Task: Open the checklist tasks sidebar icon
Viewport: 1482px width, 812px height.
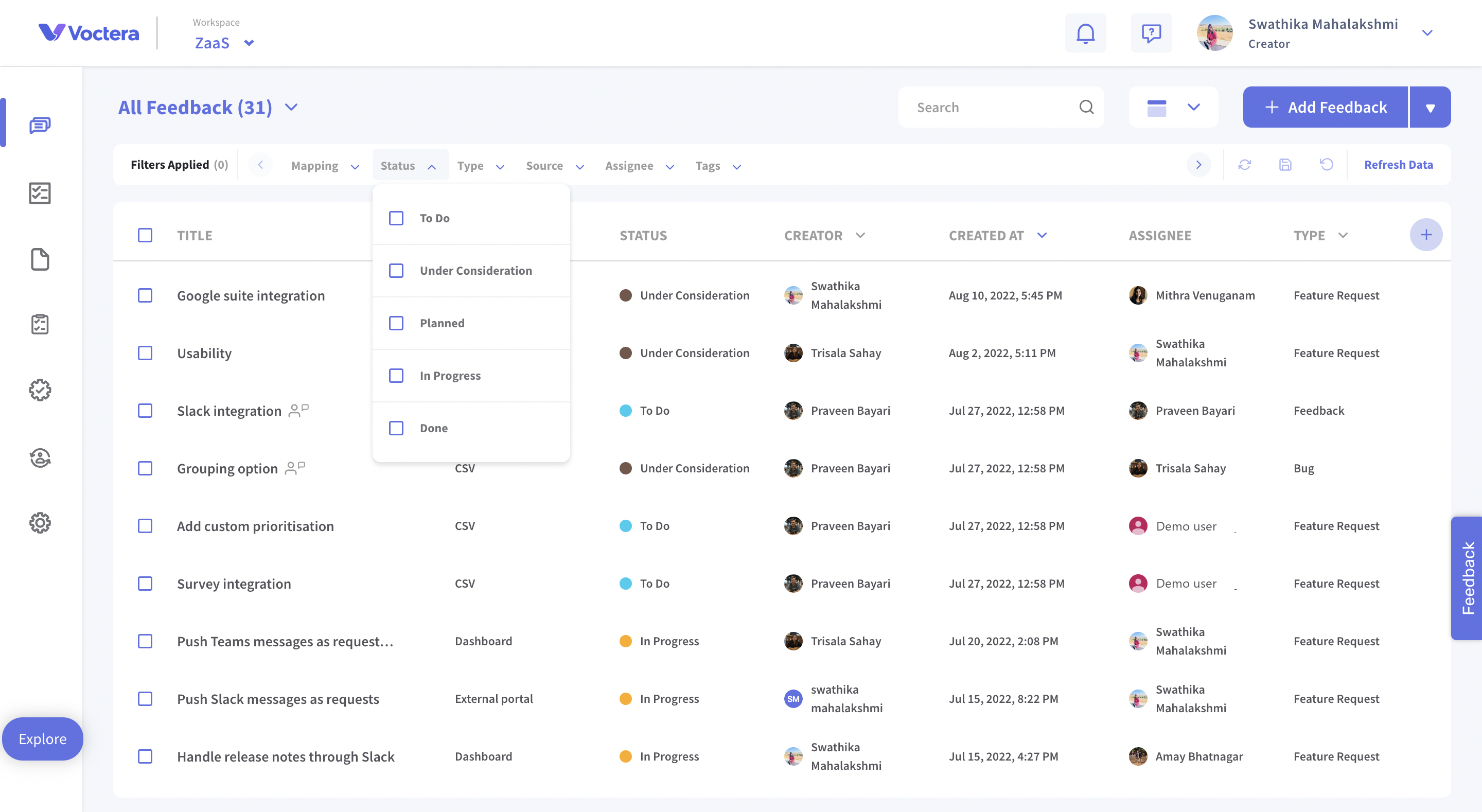Action: (40, 193)
